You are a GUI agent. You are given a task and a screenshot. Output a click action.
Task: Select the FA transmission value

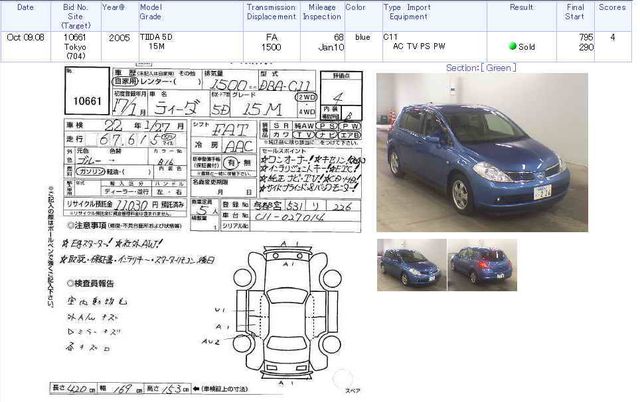pyautogui.click(x=271, y=38)
